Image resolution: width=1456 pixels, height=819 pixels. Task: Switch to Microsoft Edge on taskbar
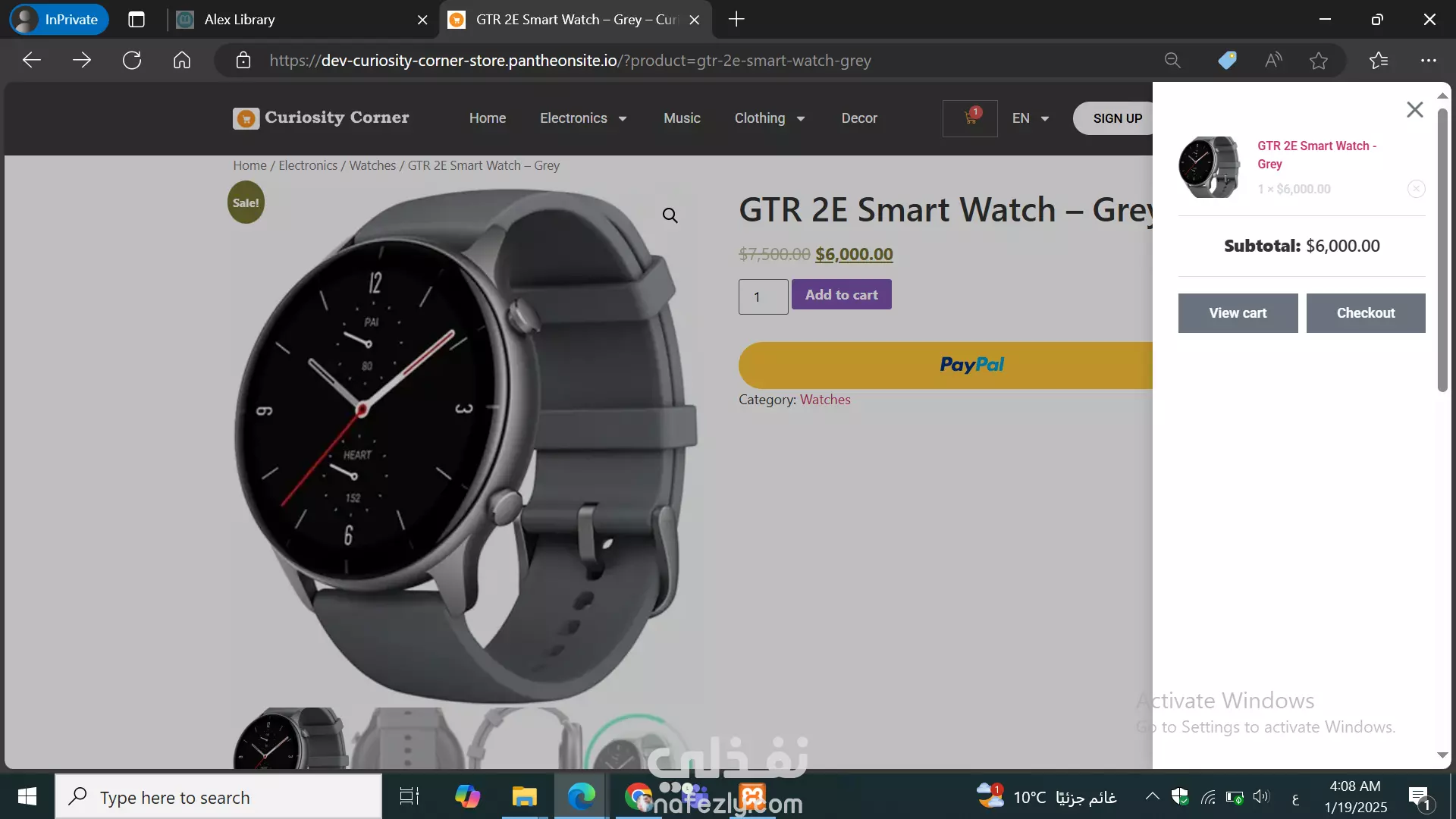(x=581, y=796)
